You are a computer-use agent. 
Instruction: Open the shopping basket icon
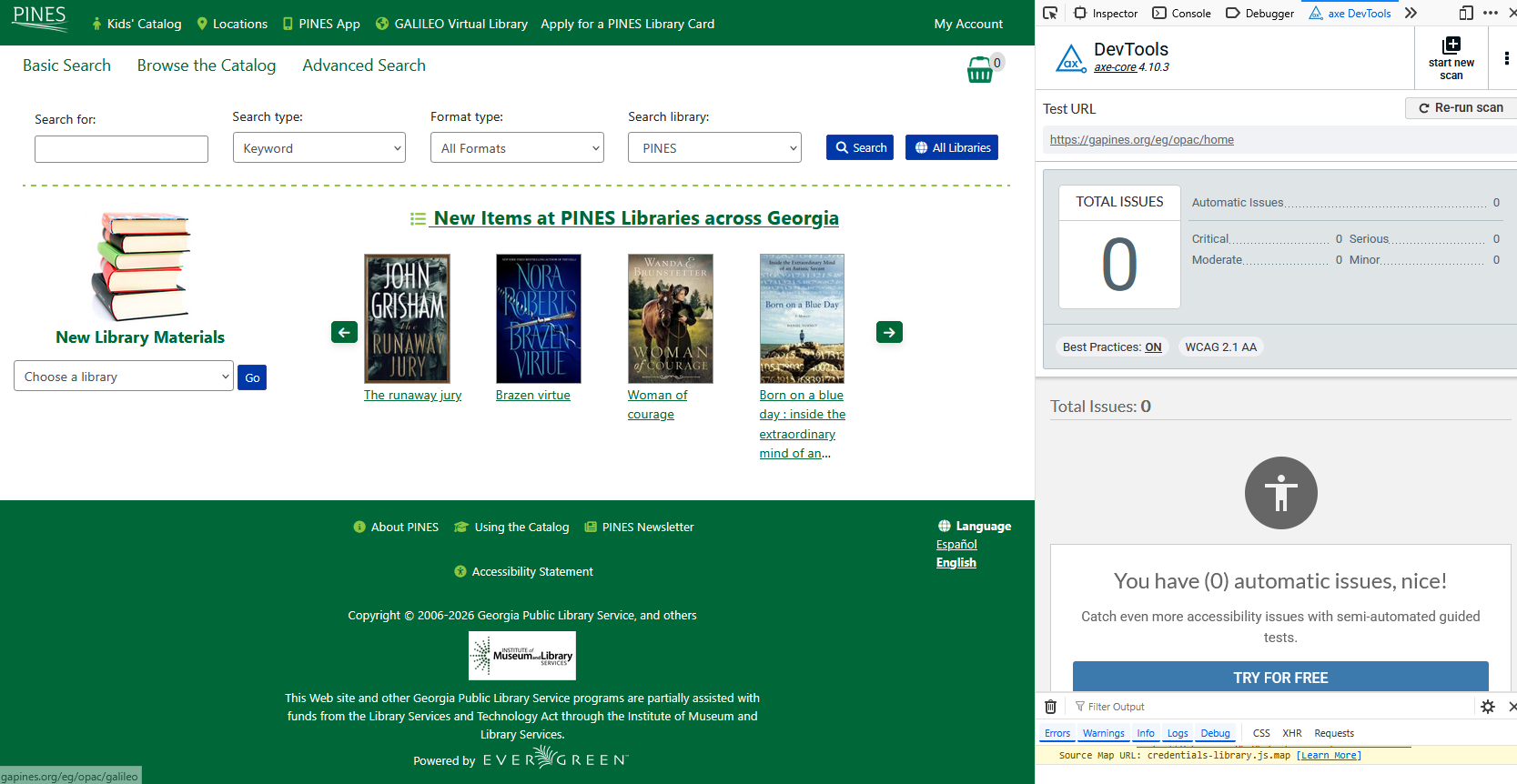click(980, 70)
